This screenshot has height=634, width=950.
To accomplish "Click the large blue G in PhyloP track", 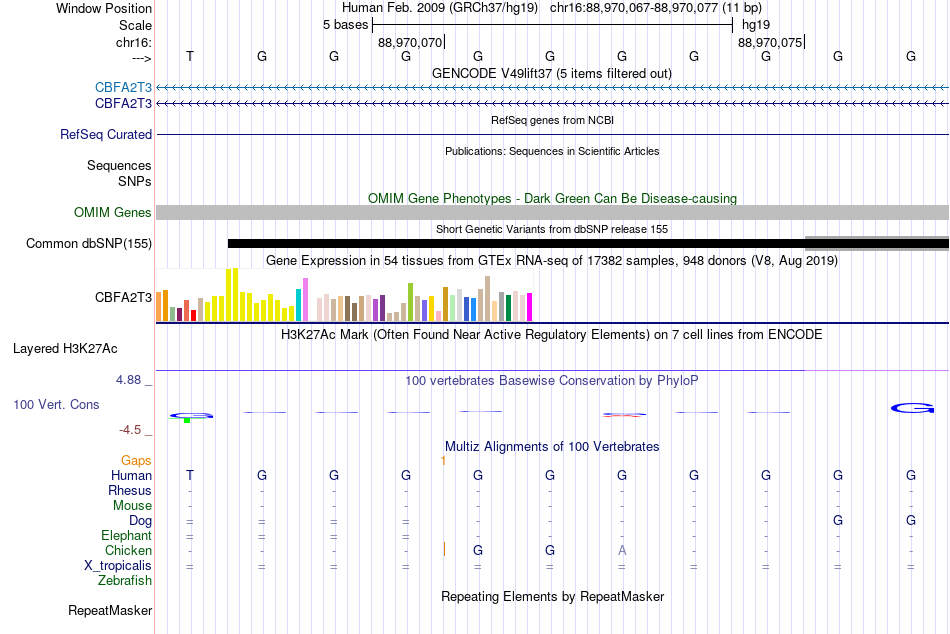I will [x=912, y=409].
